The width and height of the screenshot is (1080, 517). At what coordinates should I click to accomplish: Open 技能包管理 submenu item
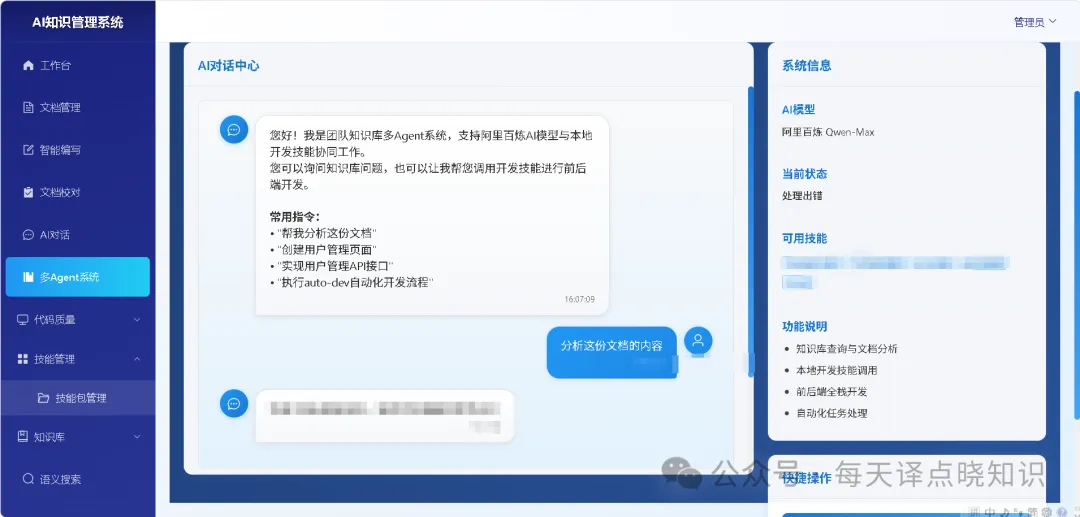click(x=78, y=398)
